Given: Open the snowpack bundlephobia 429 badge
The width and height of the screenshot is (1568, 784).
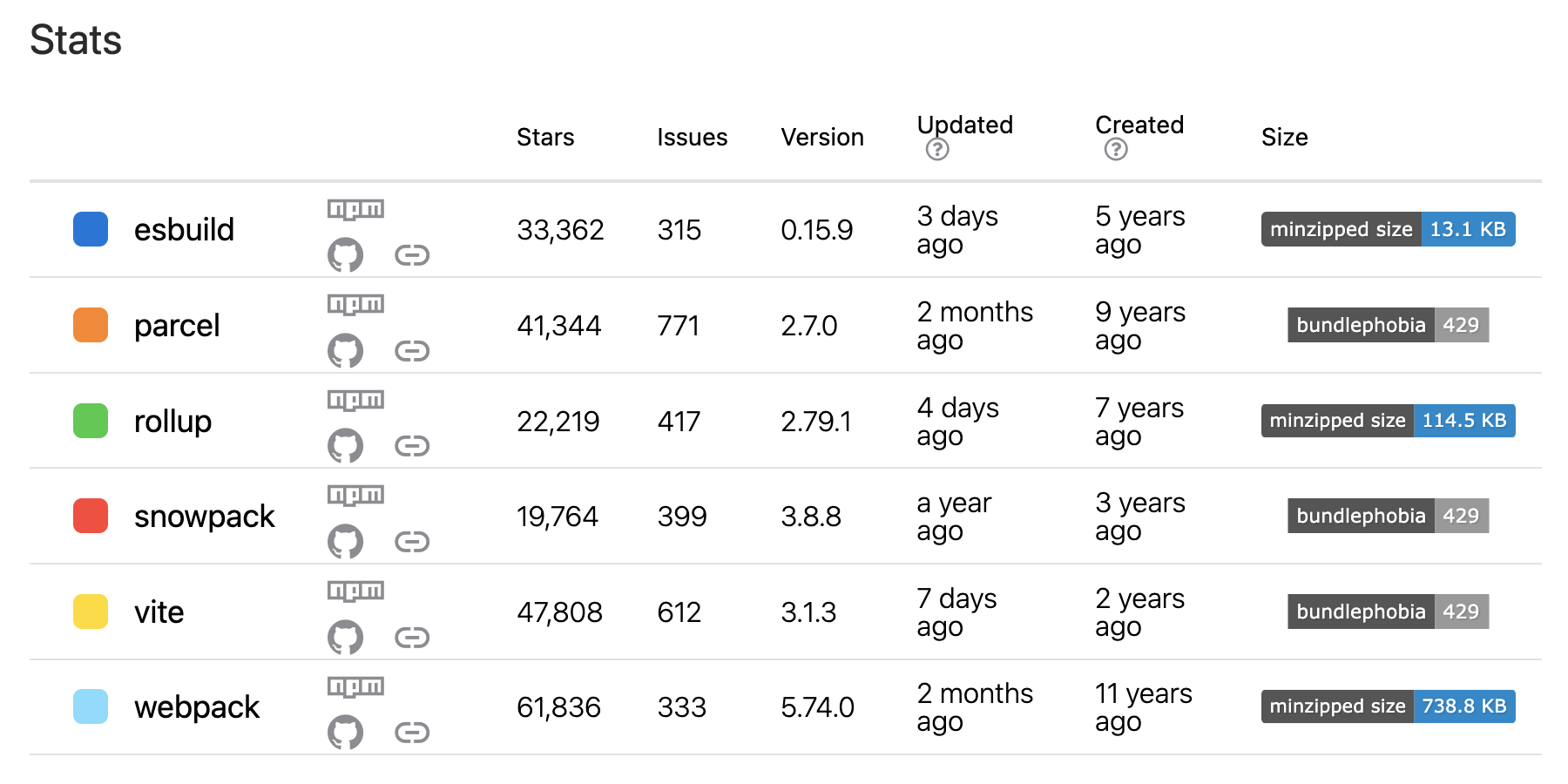Looking at the screenshot, I should [1389, 516].
